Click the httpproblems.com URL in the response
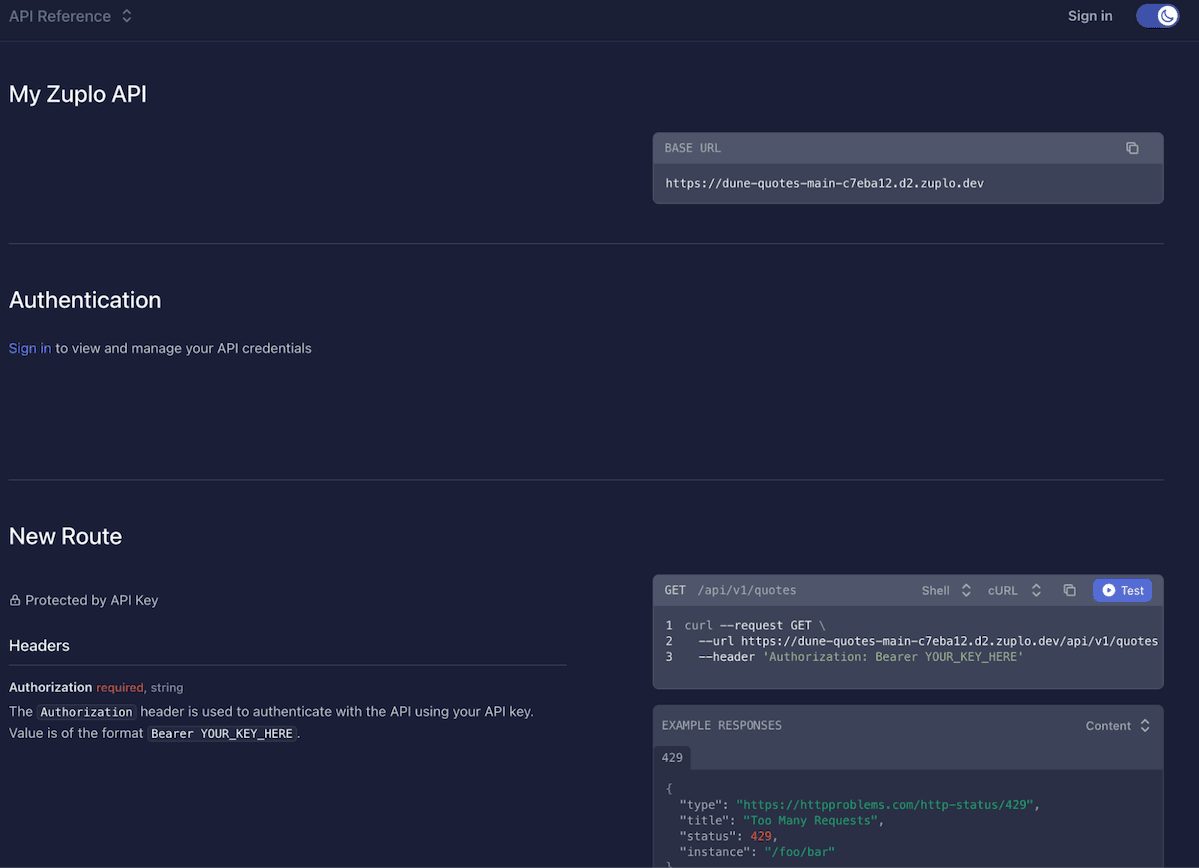Viewport: 1199px width, 868px height. click(884, 804)
